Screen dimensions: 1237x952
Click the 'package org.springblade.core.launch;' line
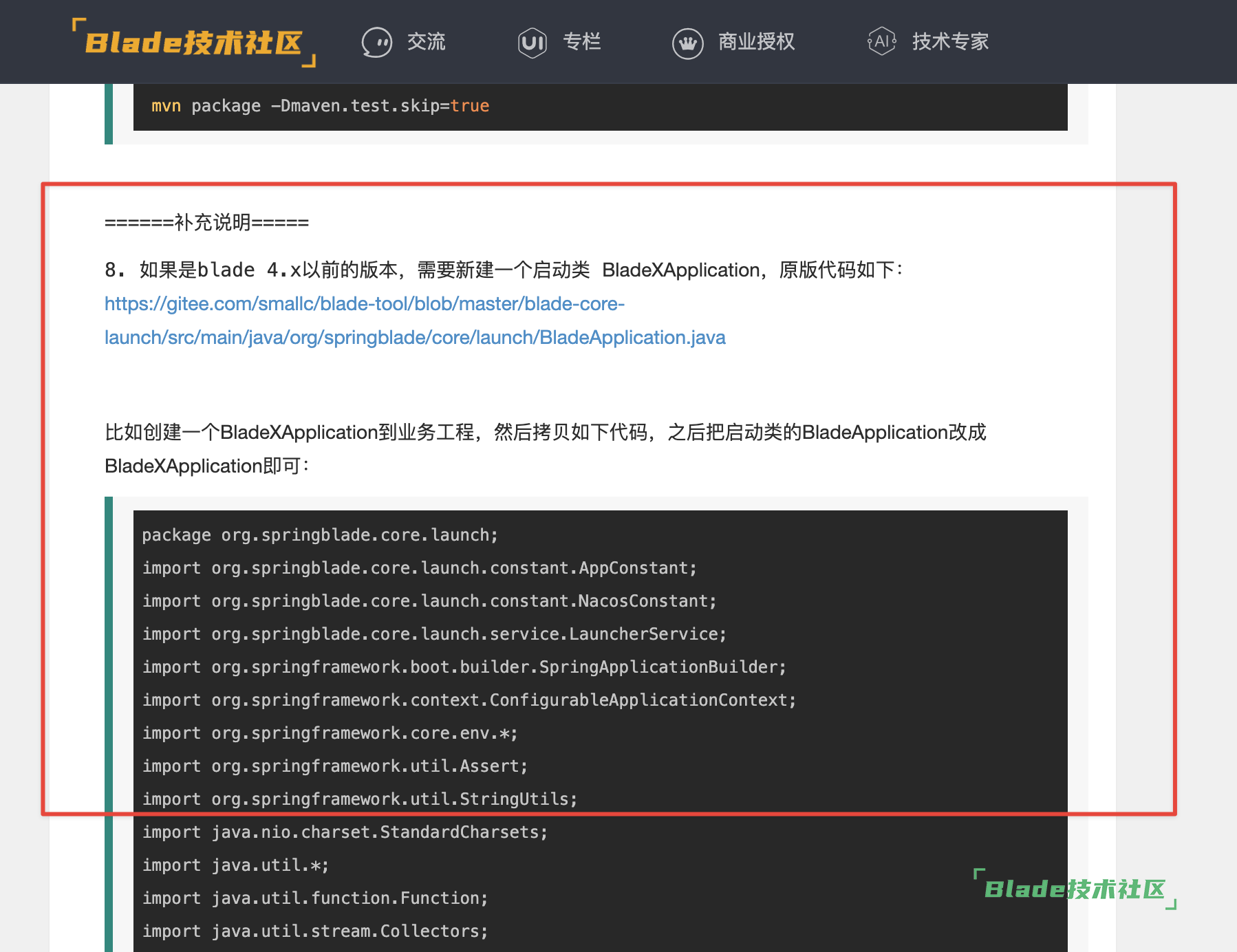[320, 535]
